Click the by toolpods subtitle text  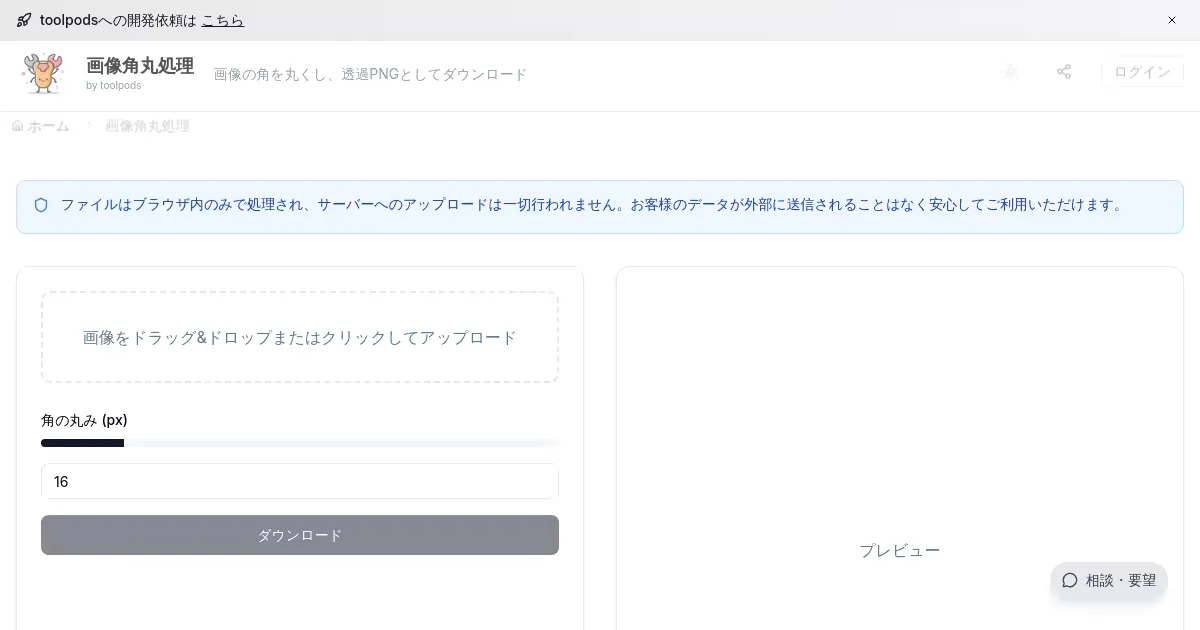pos(113,86)
